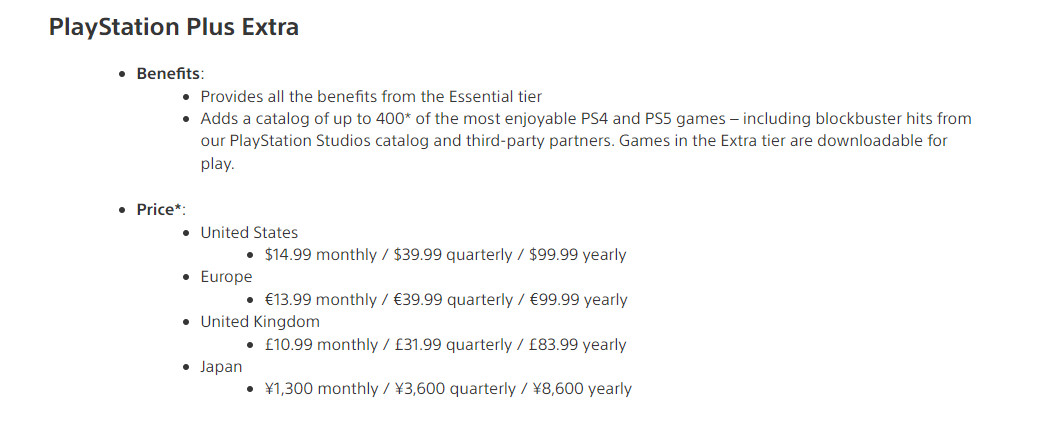Click the £83.99 yearly price
Image resolution: width=1045 pixels, height=432 pixels.
(x=574, y=345)
